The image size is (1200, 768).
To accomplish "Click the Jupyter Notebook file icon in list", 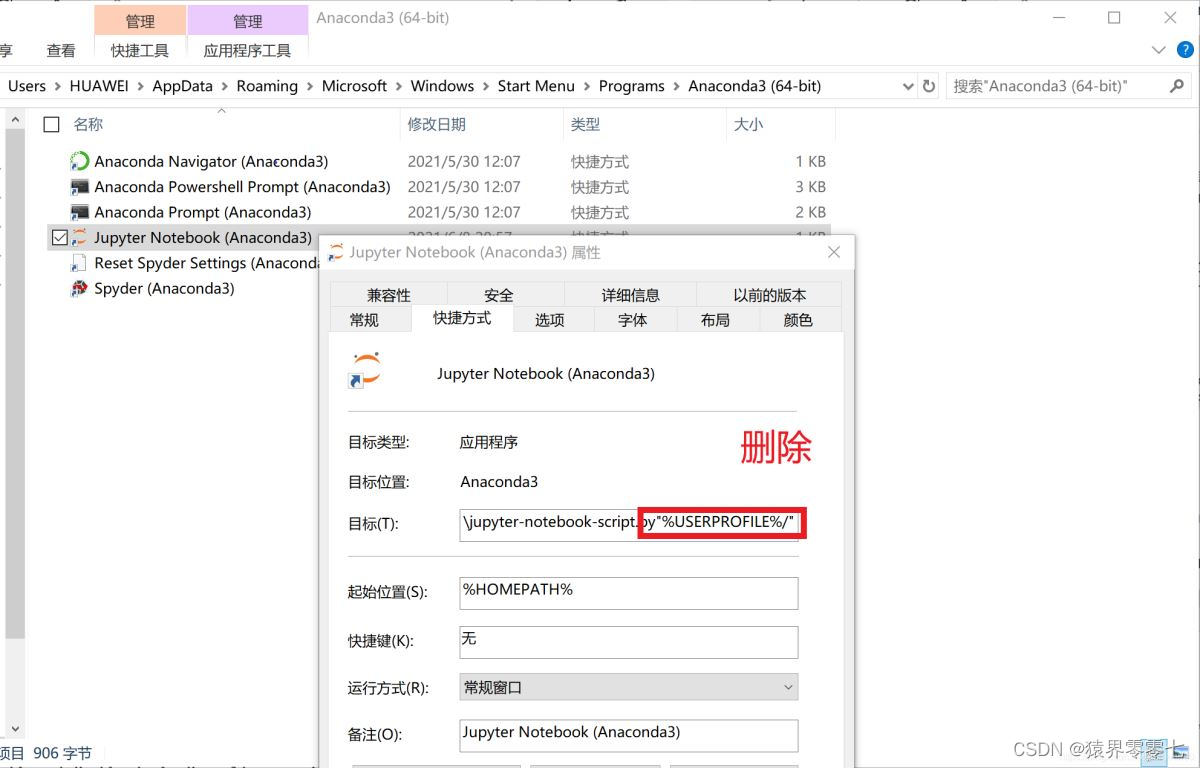I will point(79,238).
